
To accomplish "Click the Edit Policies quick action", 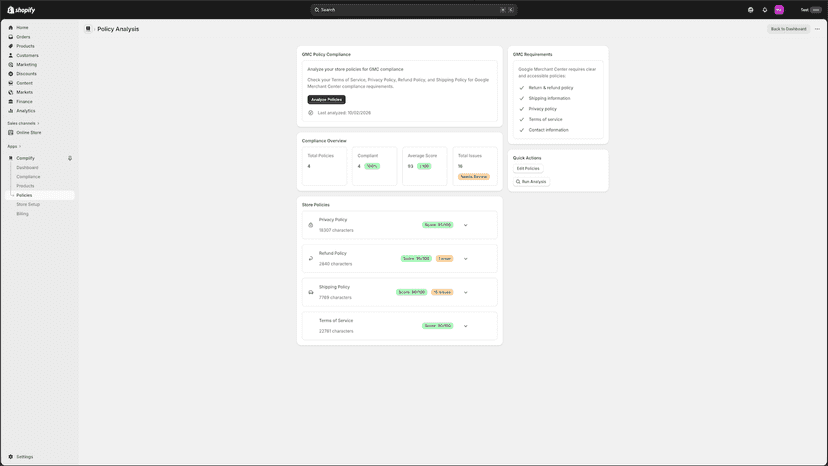I will 528,169.
